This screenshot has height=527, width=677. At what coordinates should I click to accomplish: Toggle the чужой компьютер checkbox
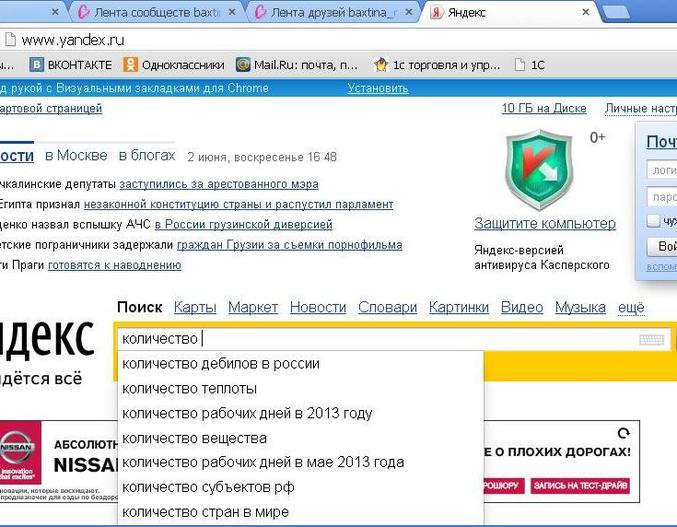[x=653, y=220]
